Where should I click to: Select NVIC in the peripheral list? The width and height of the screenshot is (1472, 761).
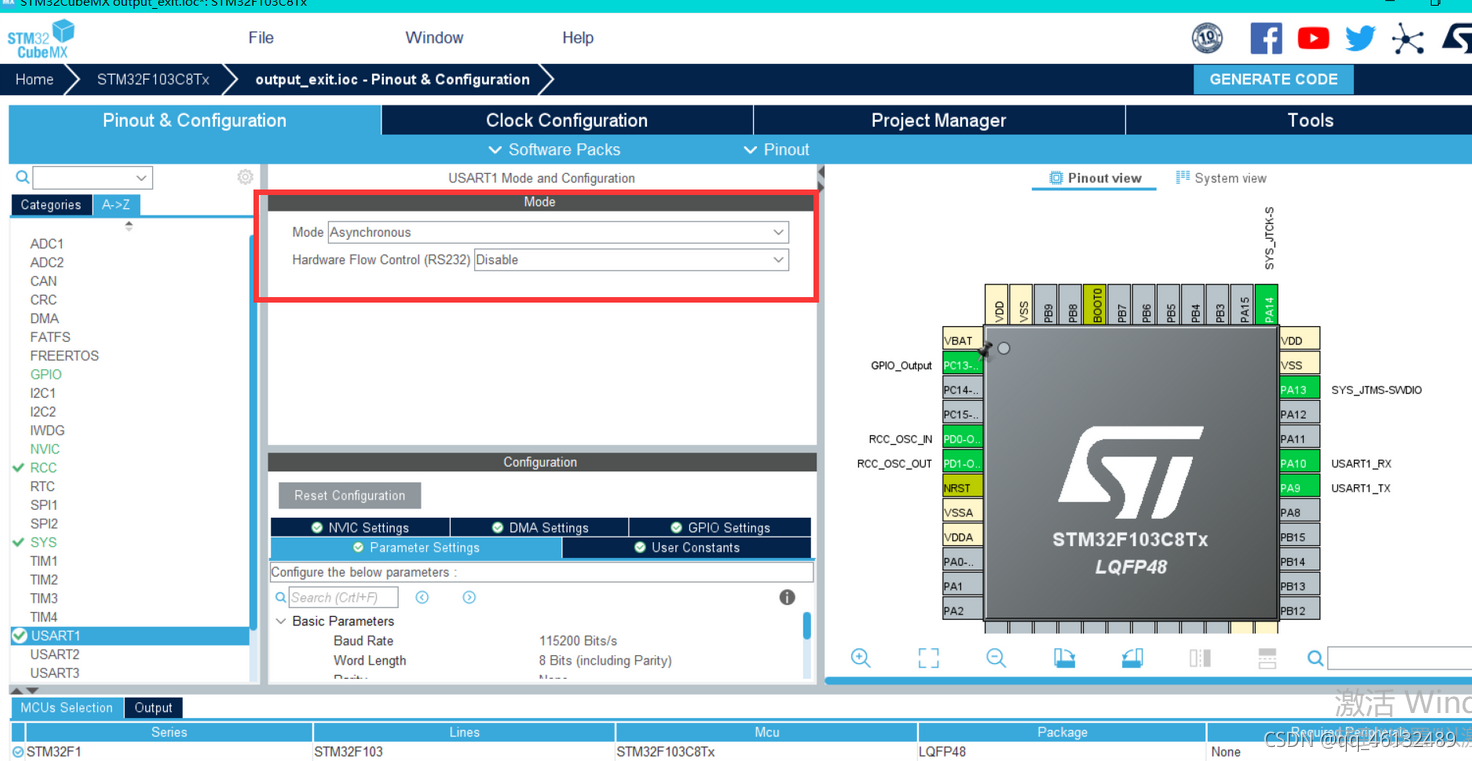click(x=45, y=449)
